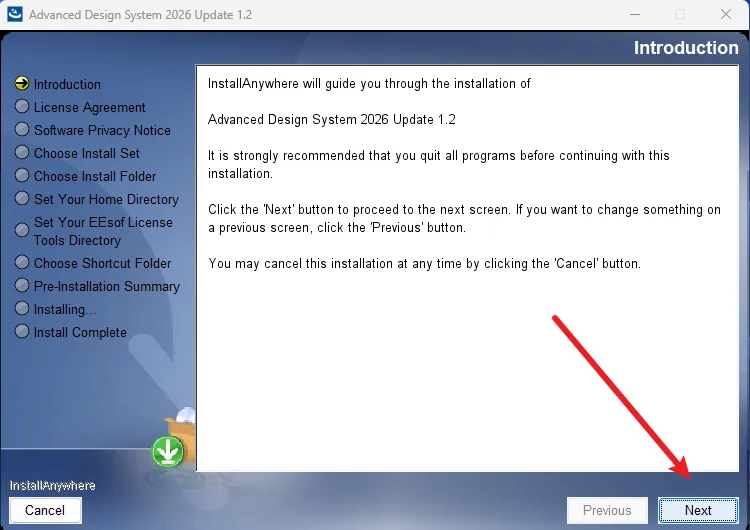The image size is (750, 530).
Task: Select the Set Your EEsof License Tools Directory label
Action: coord(103,231)
